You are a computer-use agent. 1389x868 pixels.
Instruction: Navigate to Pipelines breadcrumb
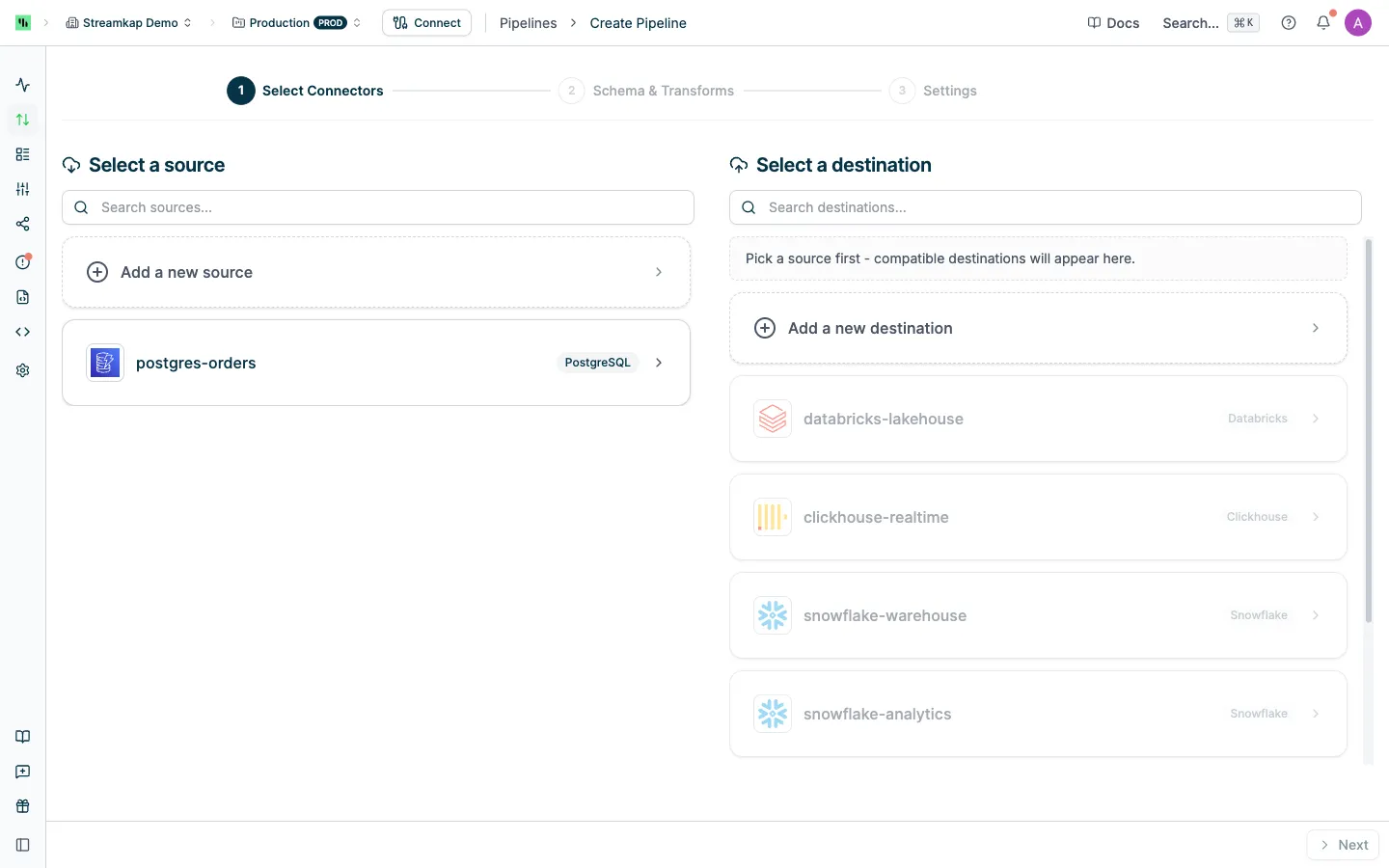click(528, 23)
